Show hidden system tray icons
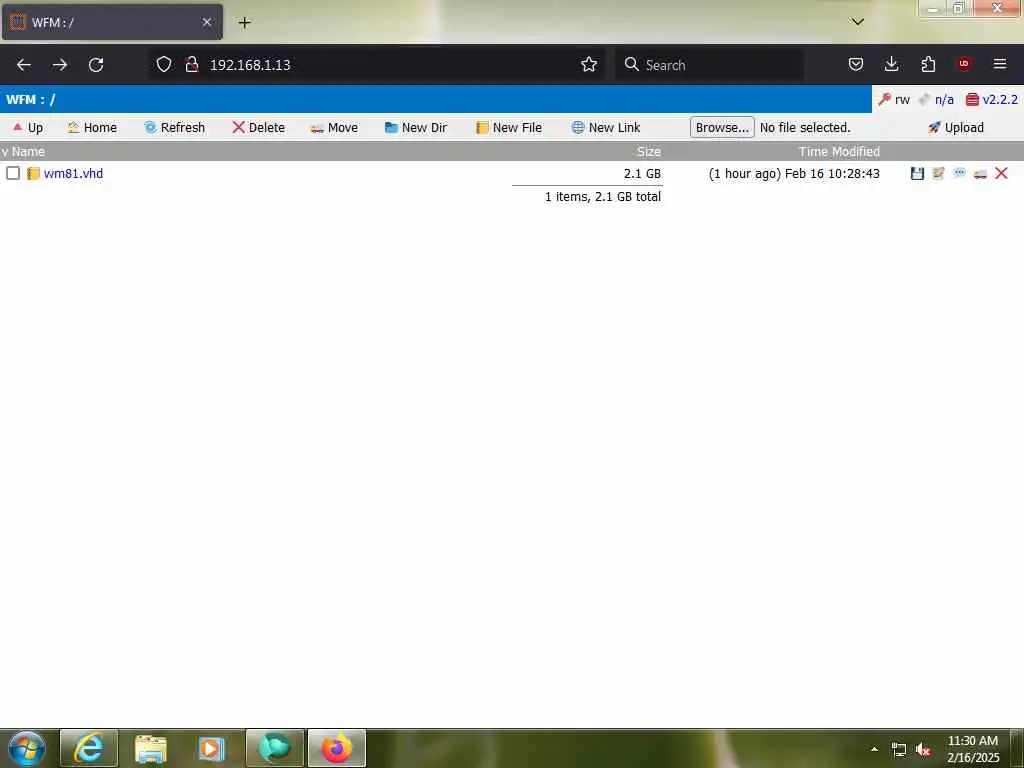Viewport: 1024px width, 768px height. [x=874, y=749]
